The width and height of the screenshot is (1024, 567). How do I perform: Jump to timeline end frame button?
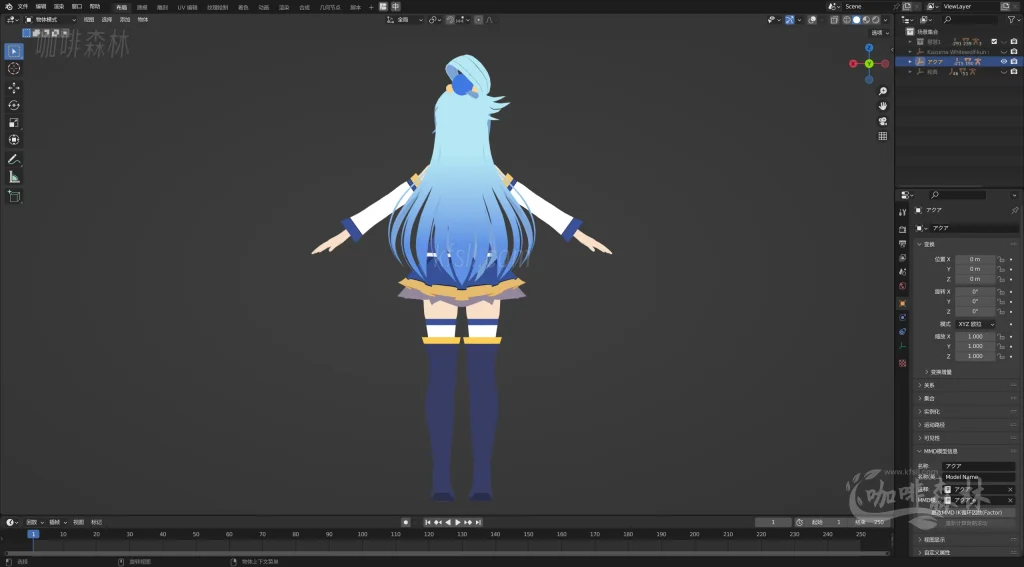[x=478, y=522]
